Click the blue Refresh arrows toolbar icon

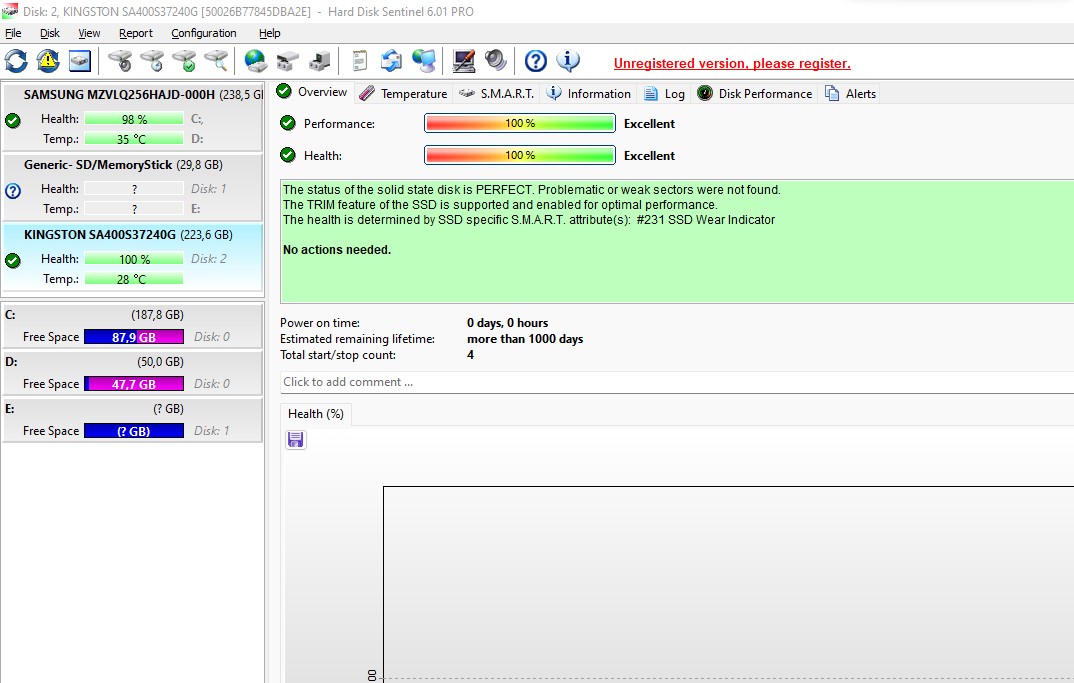coord(16,61)
